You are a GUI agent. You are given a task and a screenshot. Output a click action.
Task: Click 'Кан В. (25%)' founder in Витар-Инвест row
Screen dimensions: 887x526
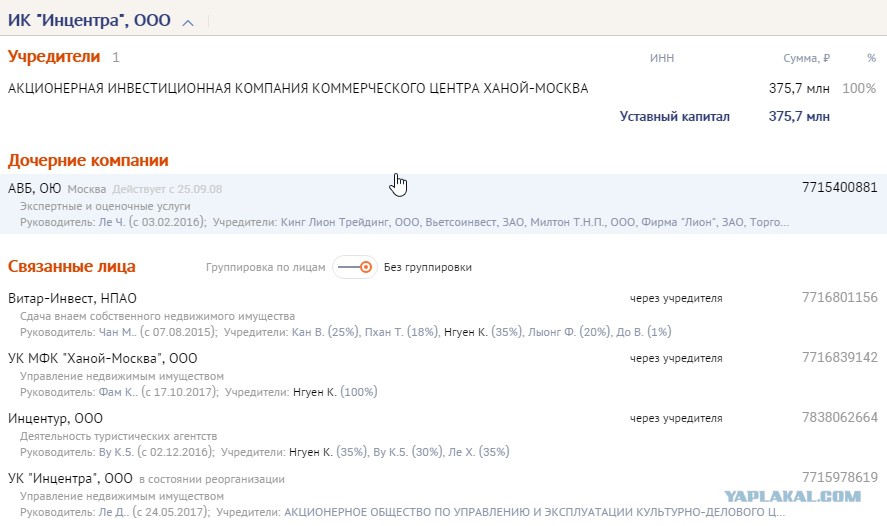coord(325,332)
